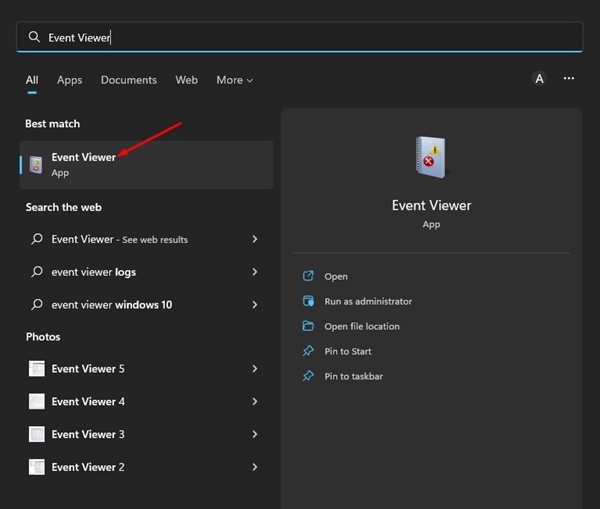The width and height of the screenshot is (600, 509).
Task: Expand arrow for event viewer logs
Action: pyautogui.click(x=255, y=272)
